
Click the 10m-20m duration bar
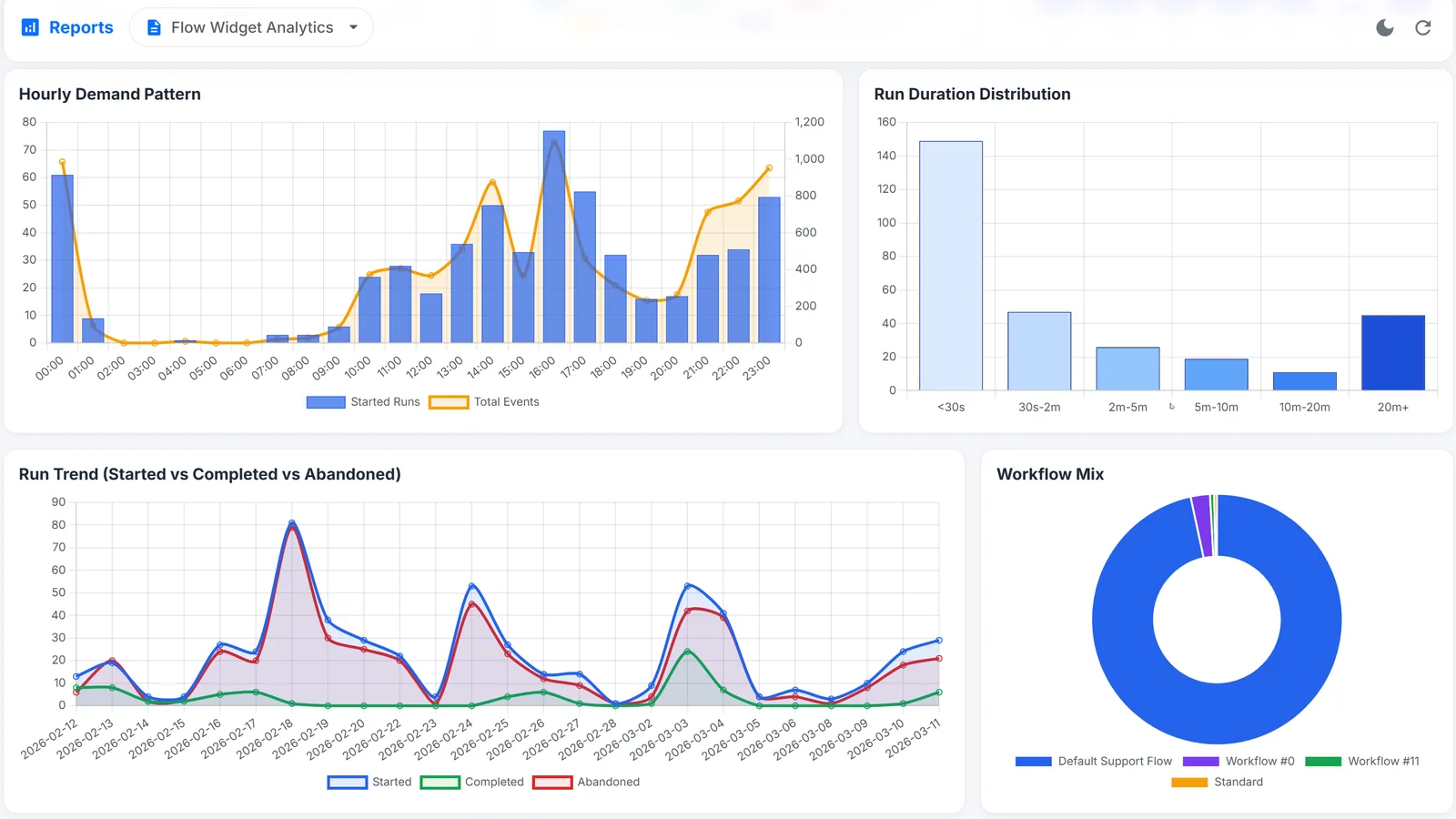point(1305,381)
